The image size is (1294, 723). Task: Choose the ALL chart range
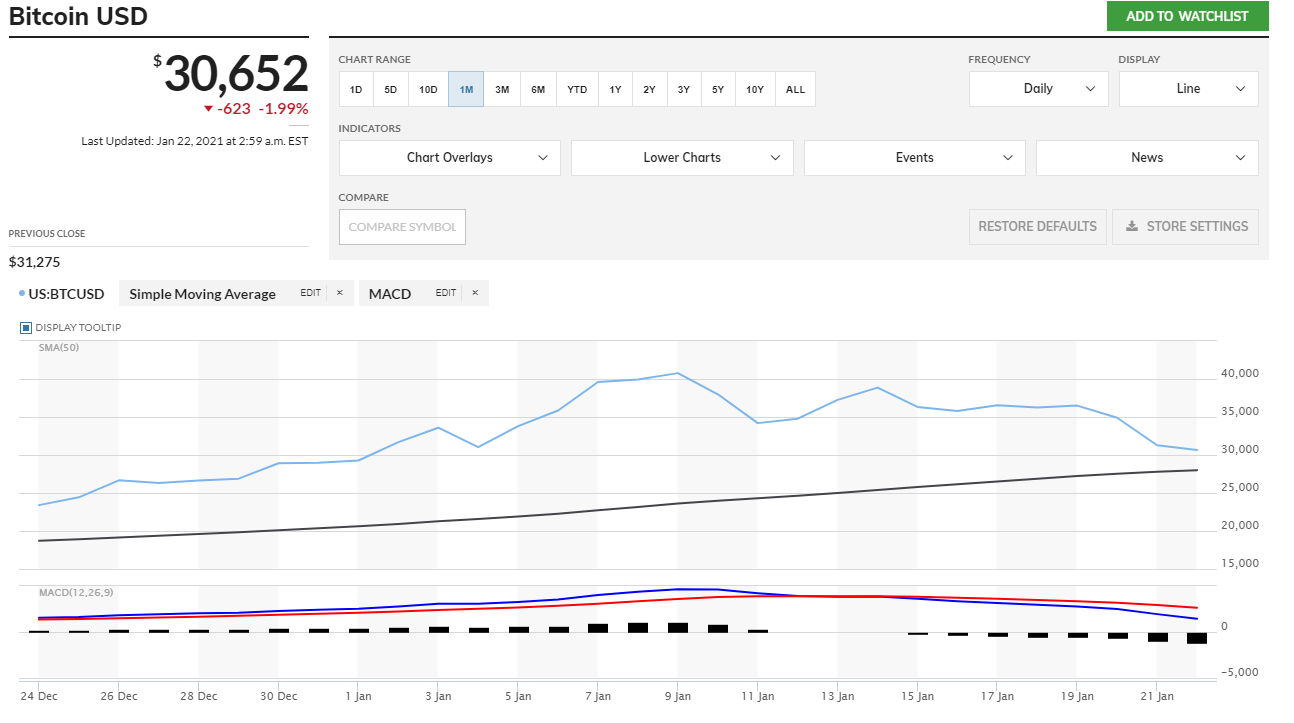(x=795, y=90)
